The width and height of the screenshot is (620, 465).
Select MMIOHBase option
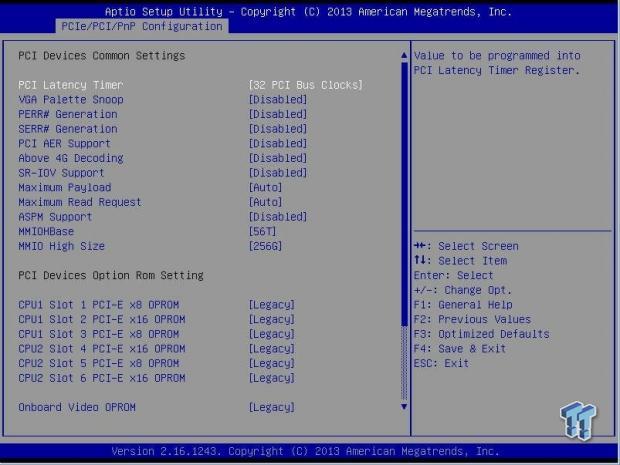tap(46, 231)
